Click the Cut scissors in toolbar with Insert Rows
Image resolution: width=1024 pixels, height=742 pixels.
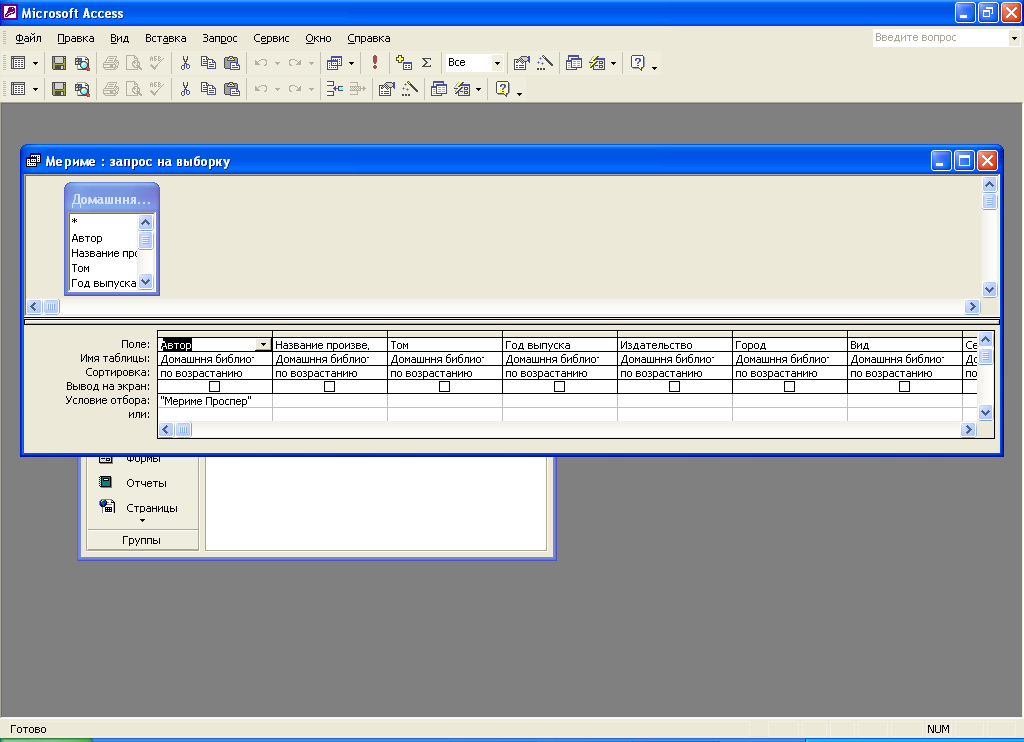185,89
